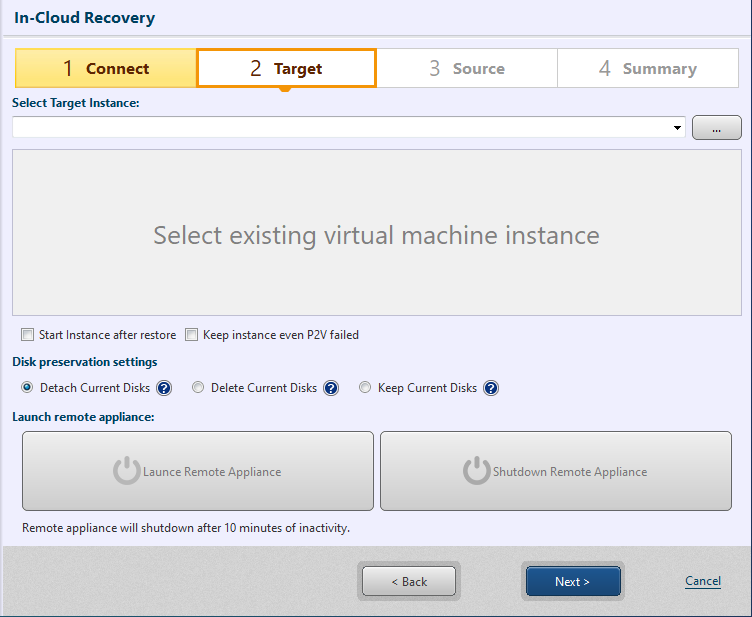
Task: Go to step 1 Connect tab
Action: pyautogui.click(x=106, y=69)
